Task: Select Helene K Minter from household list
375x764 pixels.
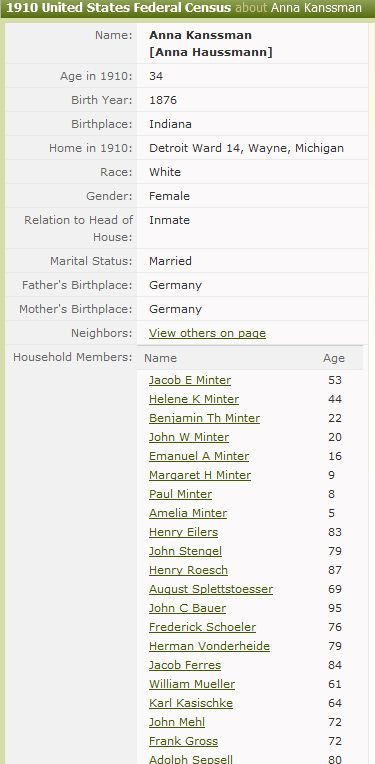Action: (x=194, y=399)
